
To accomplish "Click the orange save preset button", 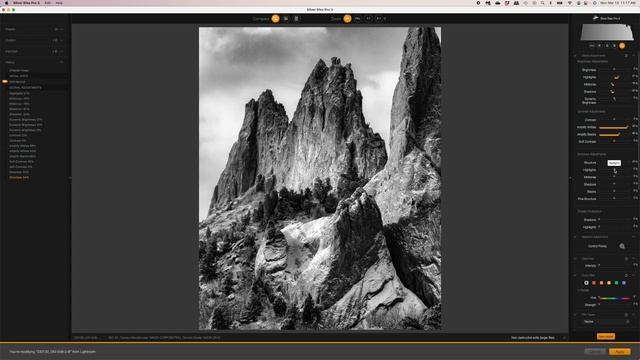I will tap(606, 336).
